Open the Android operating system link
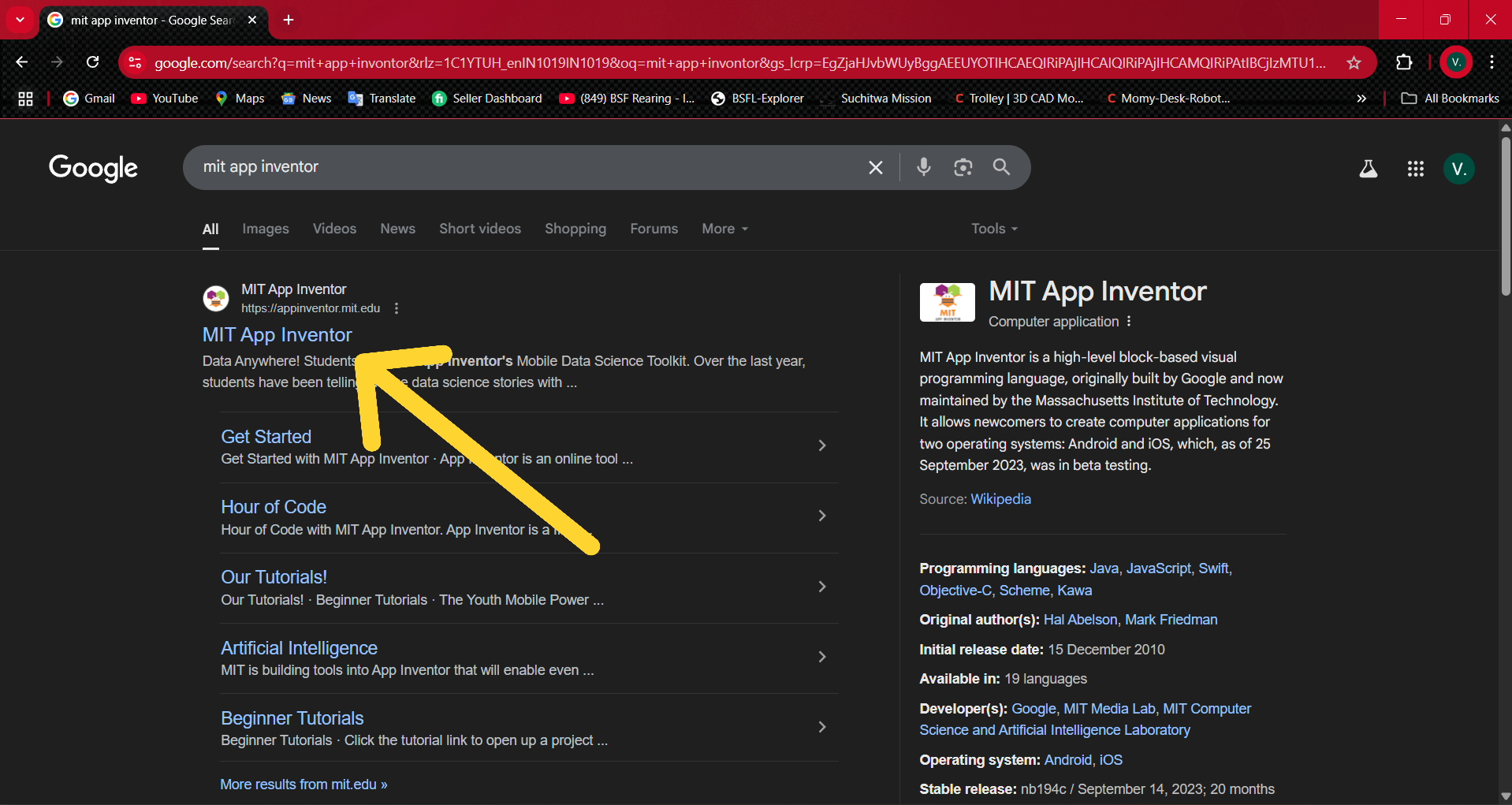Screen dimensions: 1512x805 pyautogui.click(x=1067, y=760)
